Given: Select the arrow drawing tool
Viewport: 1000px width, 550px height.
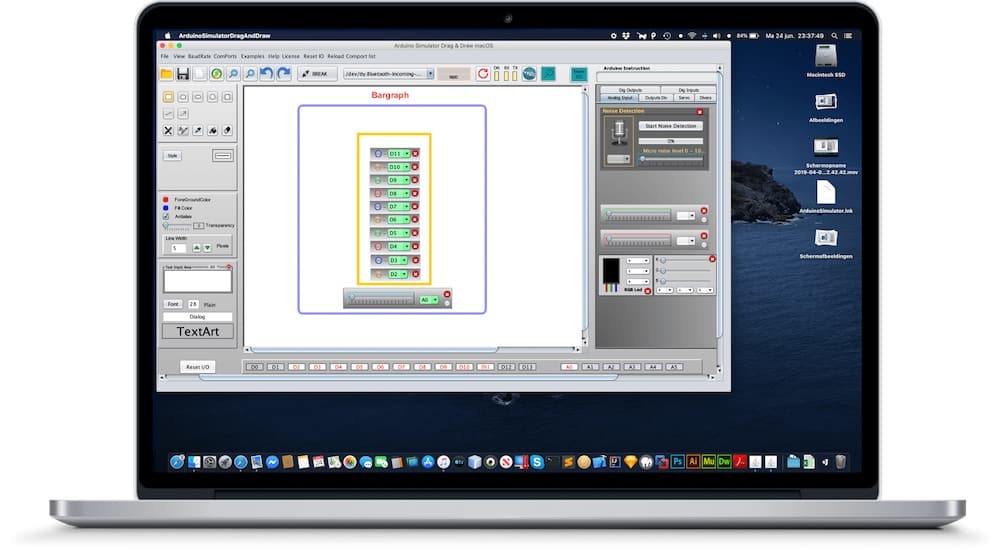Looking at the screenshot, I should click(183, 114).
